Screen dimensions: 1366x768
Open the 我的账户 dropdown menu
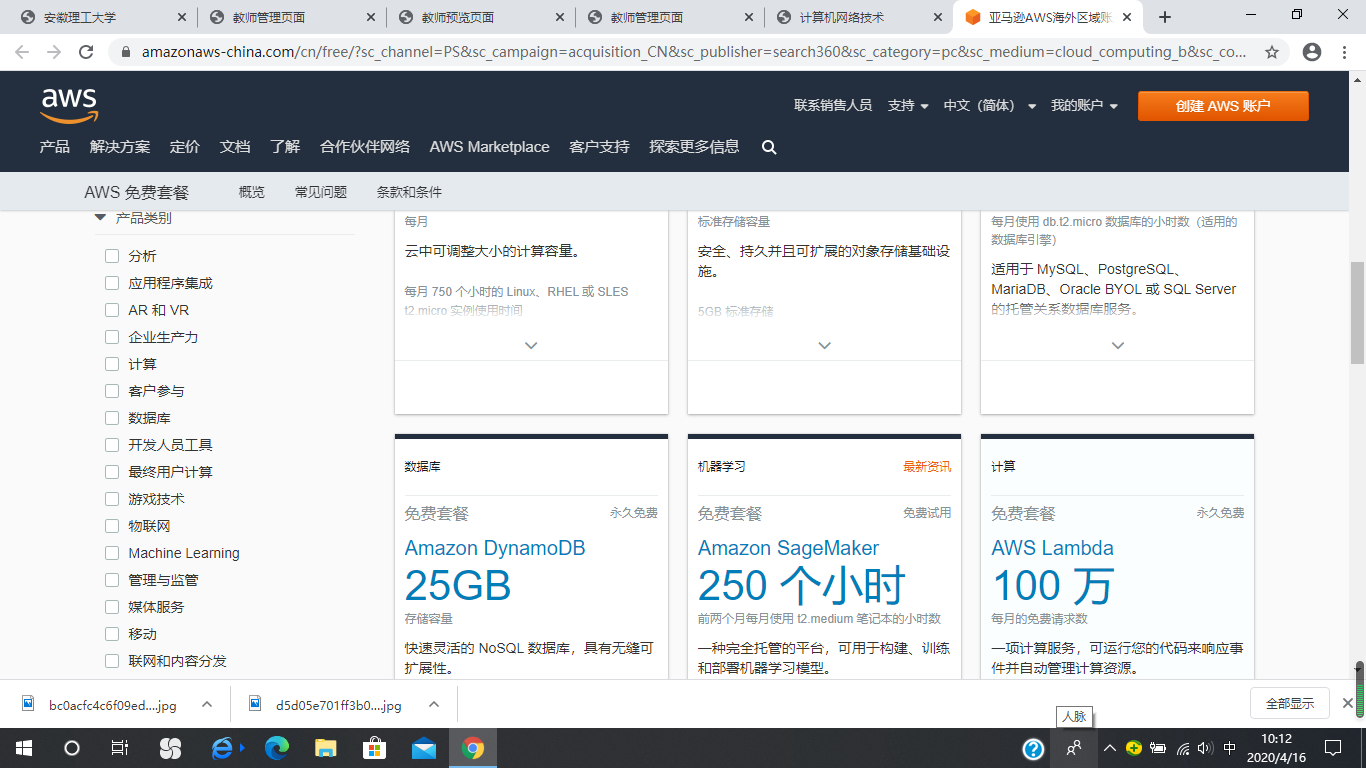1084,106
